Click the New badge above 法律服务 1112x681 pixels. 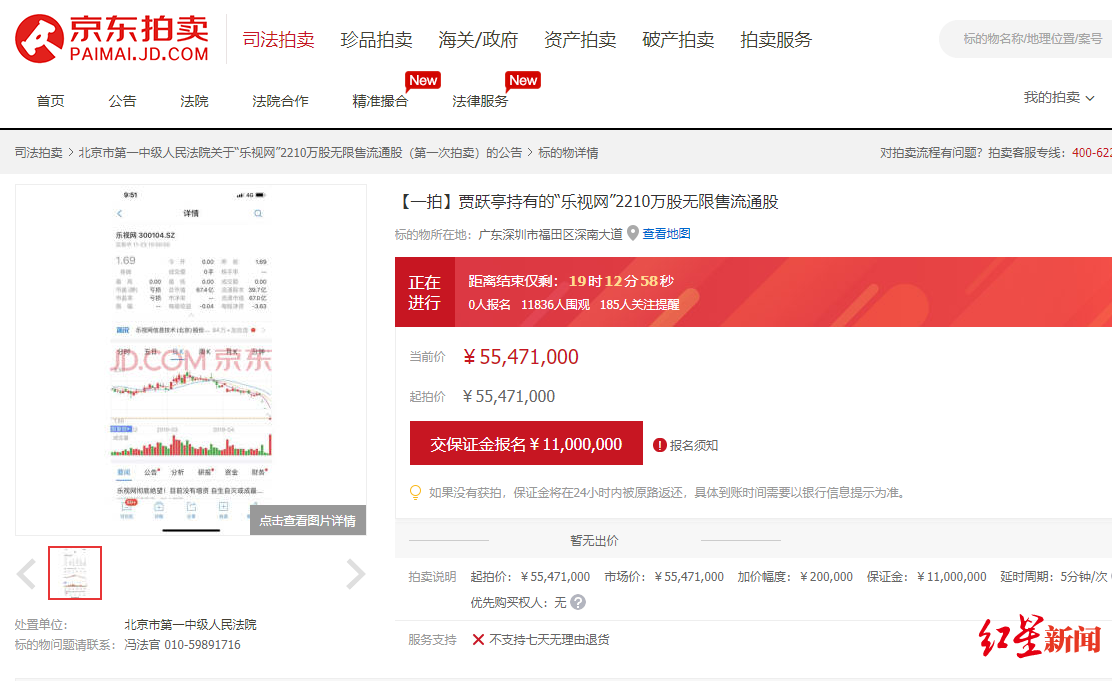pyautogui.click(x=523, y=80)
